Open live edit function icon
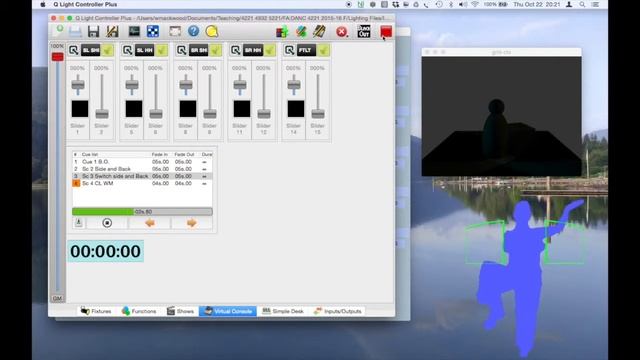 tap(301, 31)
